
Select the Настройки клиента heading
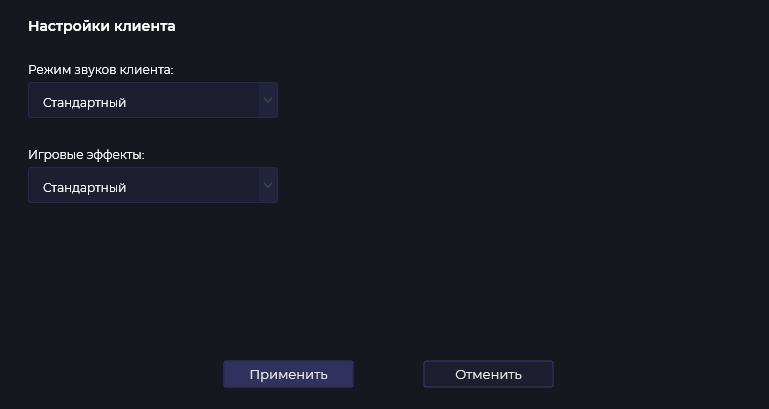tap(102, 27)
